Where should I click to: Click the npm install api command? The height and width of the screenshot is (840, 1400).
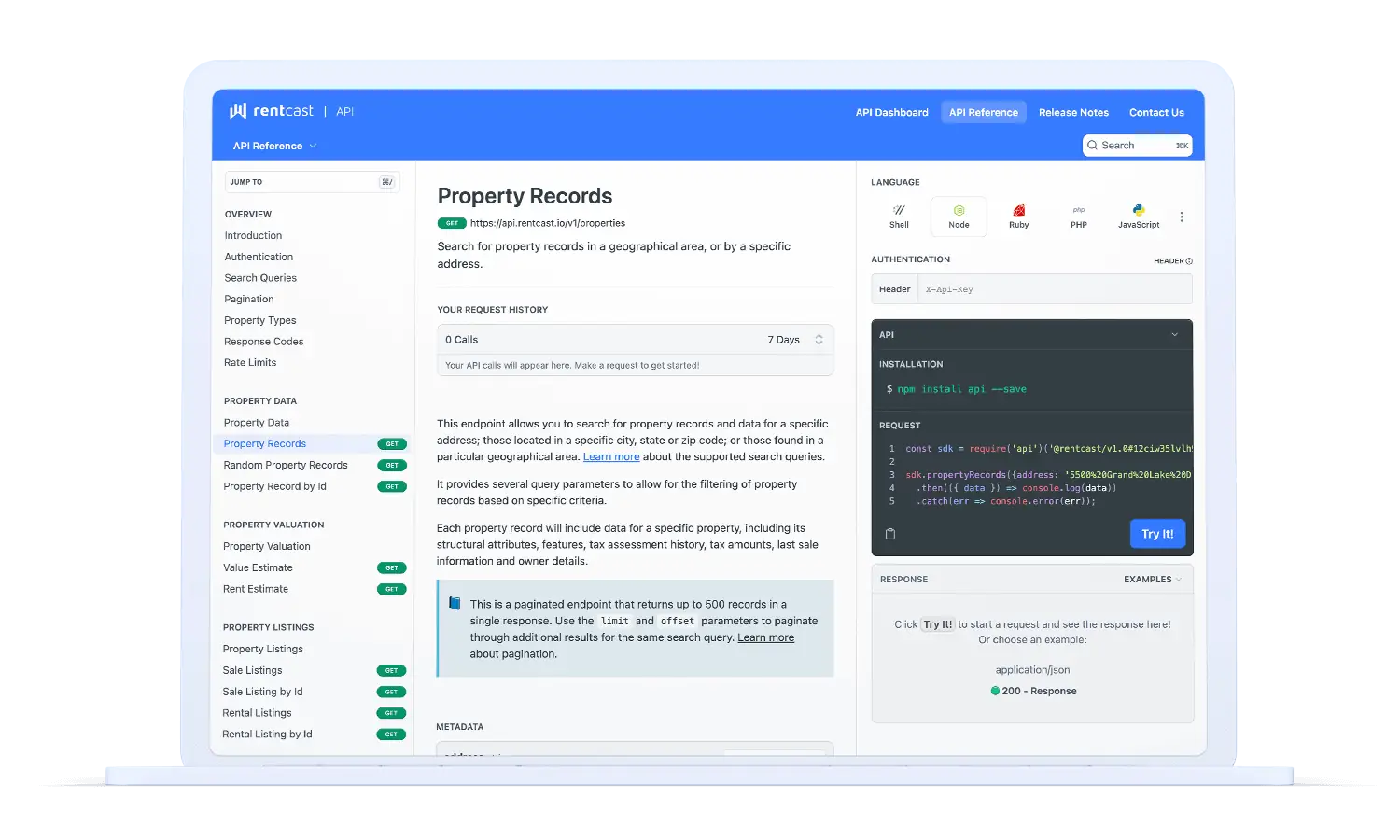[x=961, y=389]
